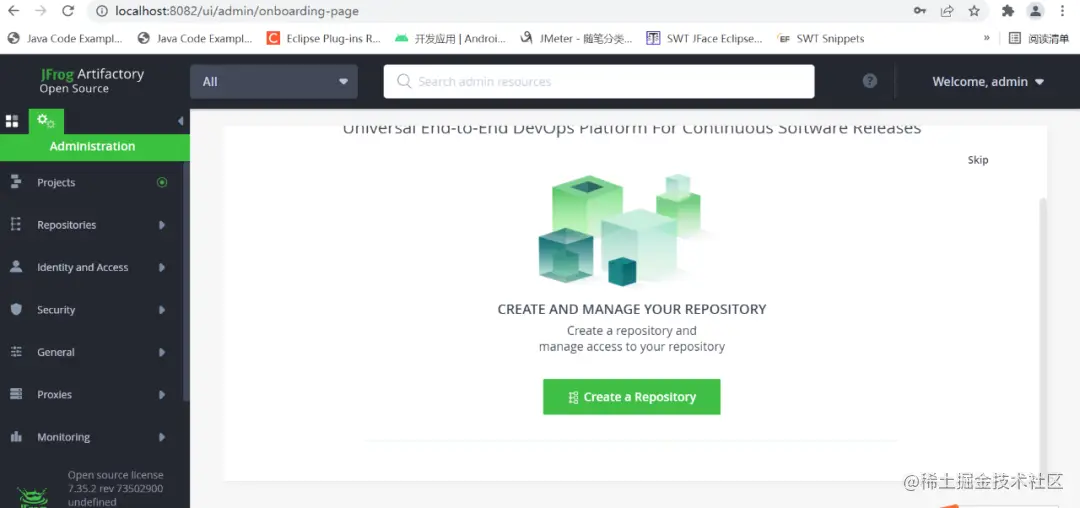The width and height of the screenshot is (1080, 508).
Task: Open browser extensions puzzle icon
Action: (x=1008, y=11)
